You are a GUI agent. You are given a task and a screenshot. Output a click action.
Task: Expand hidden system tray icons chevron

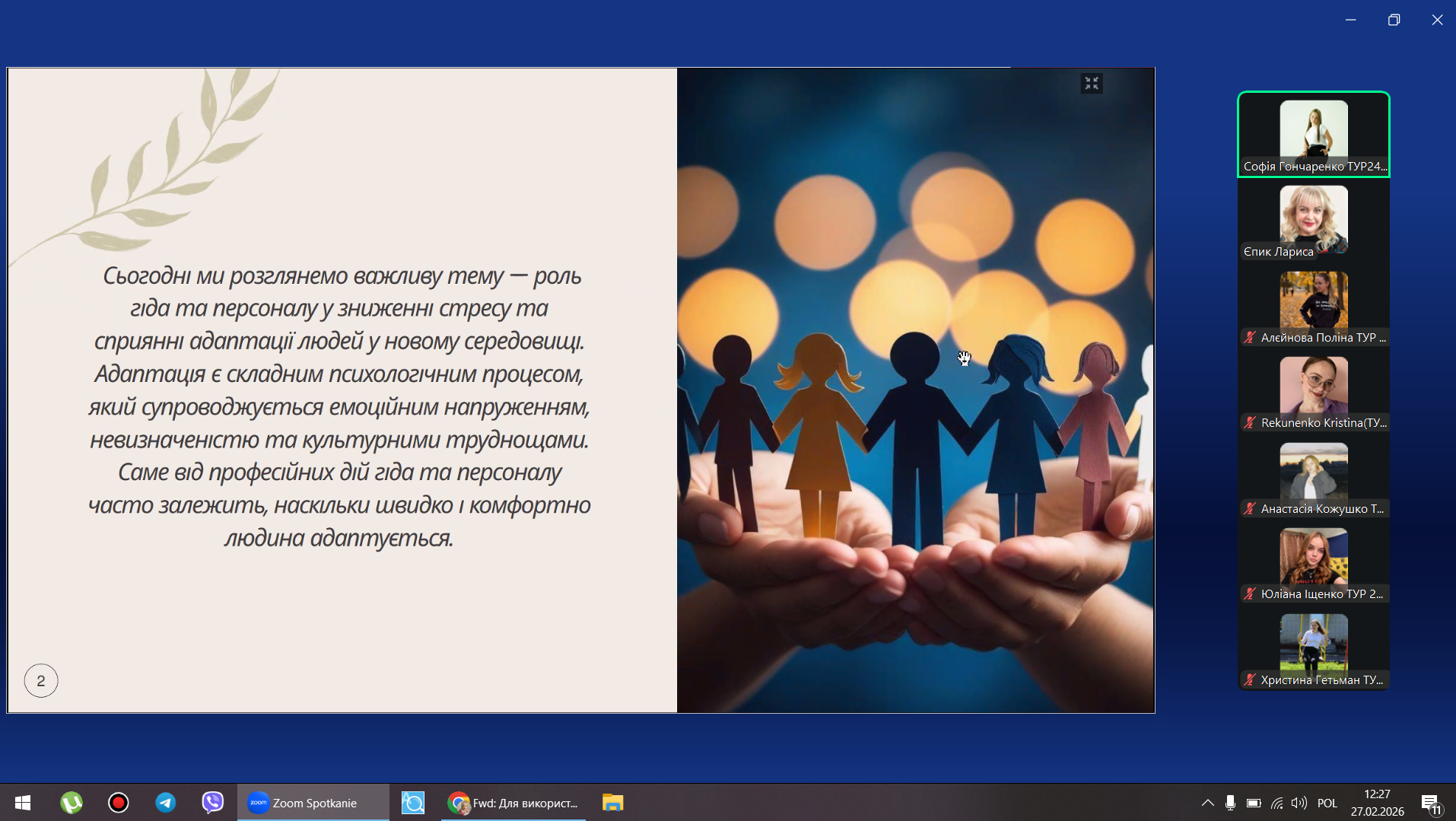tap(1207, 803)
